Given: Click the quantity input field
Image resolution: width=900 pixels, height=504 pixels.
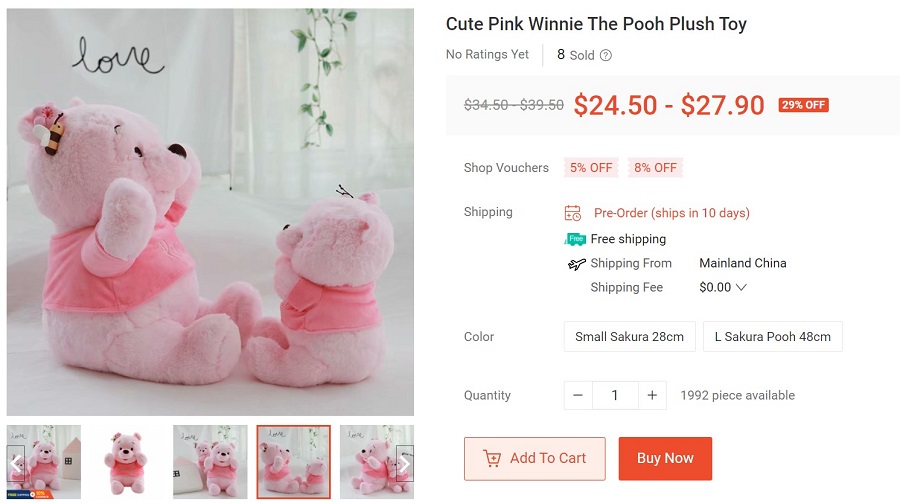Looking at the screenshot, I should [x=614, y=395].
